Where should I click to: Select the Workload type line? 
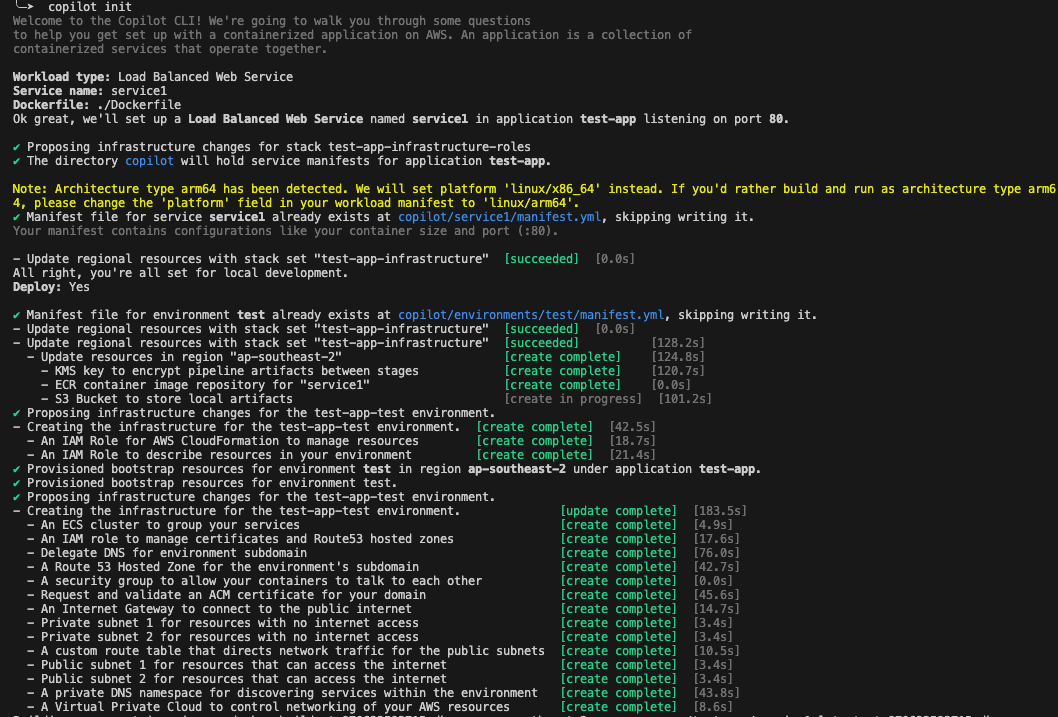(x=150, y=76)
